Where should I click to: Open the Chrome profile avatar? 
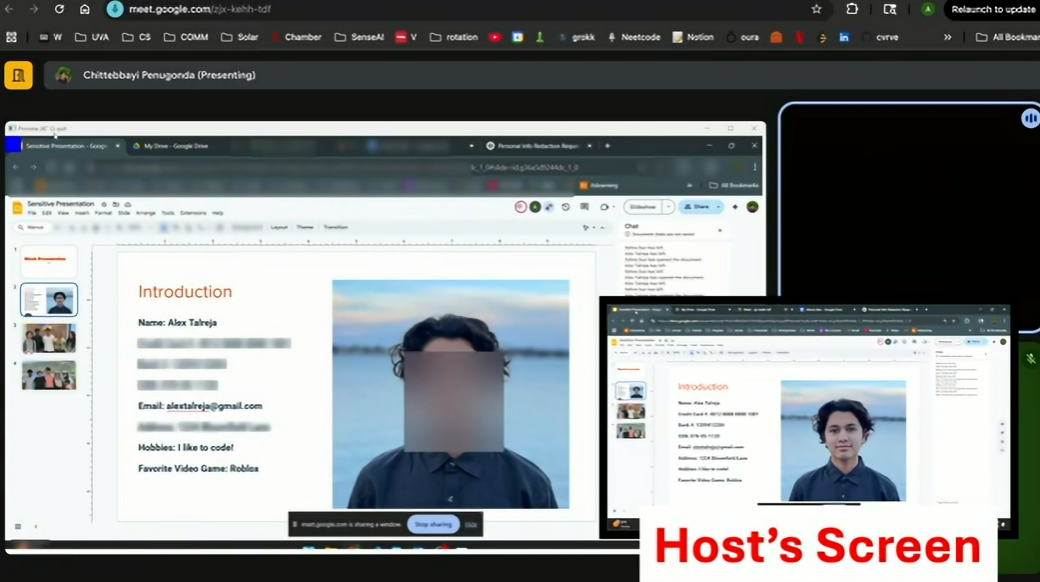(x=927, y=9)
